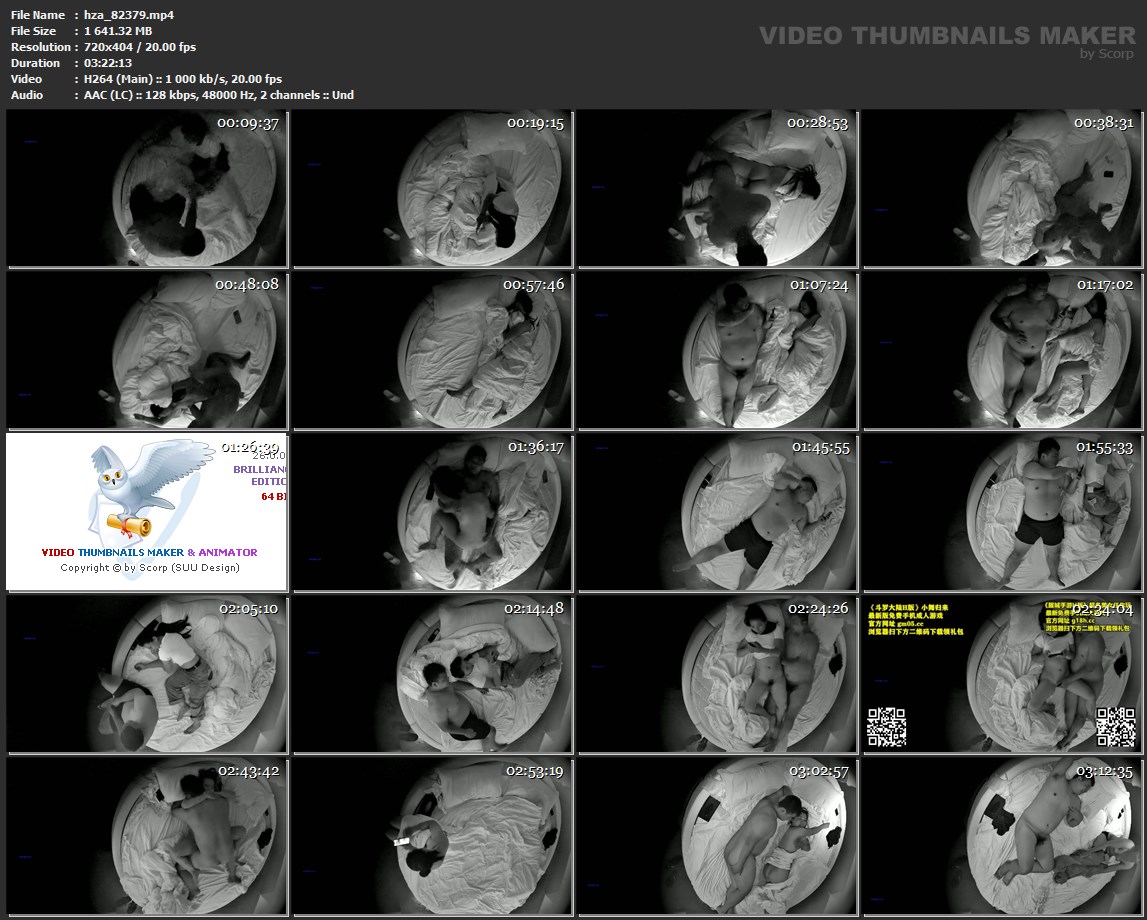Click the File Size 1 641.32 MB text
The width and height of the screenshot is (1147, 920).
118,31
